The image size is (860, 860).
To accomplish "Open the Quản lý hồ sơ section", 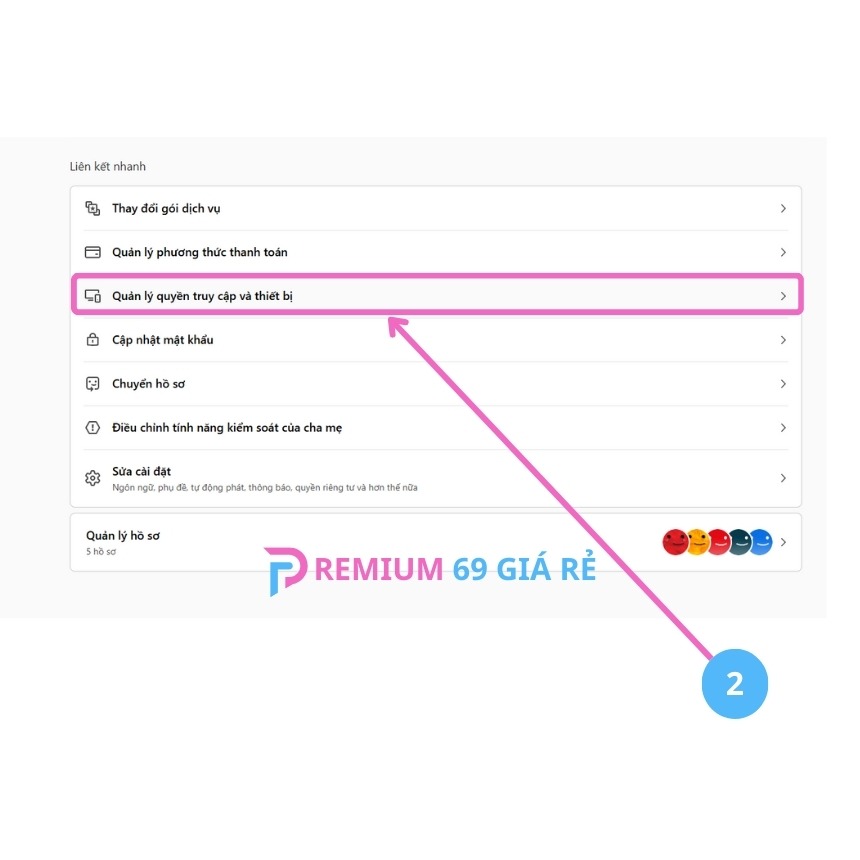I will (123, 536).
